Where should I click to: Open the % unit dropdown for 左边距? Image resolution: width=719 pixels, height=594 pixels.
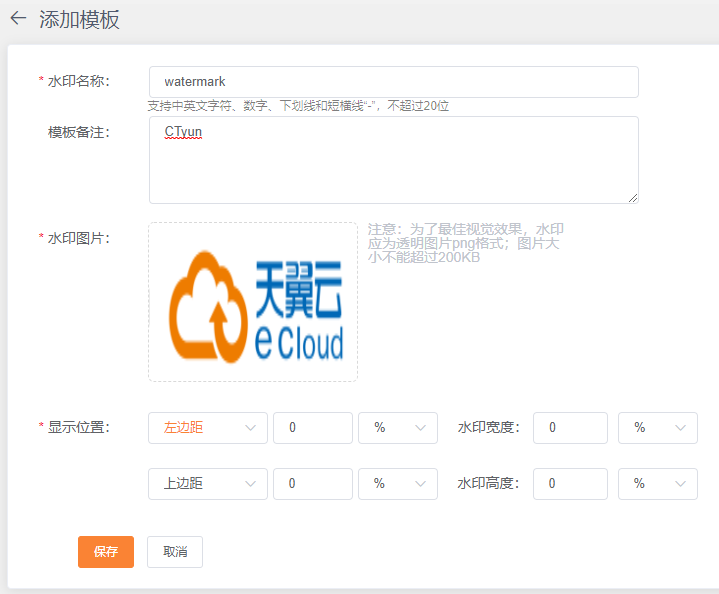tap(398, 427)
